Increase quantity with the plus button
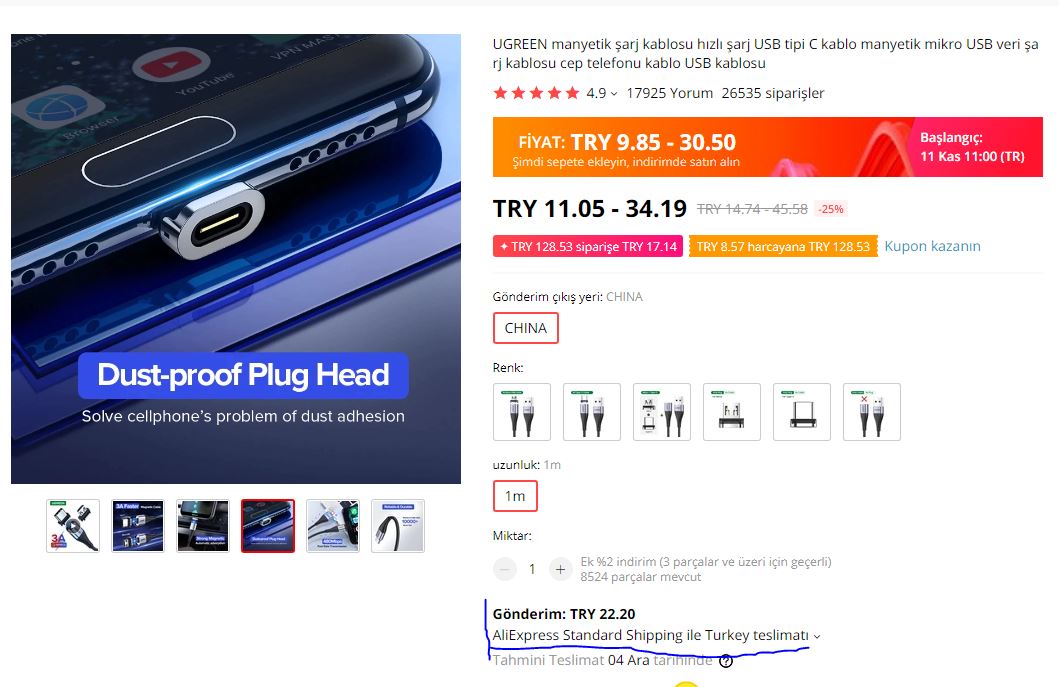Image resolution: width=1059 pixels, height=687 pixels. pyautogui.click(x=560, y=569)
